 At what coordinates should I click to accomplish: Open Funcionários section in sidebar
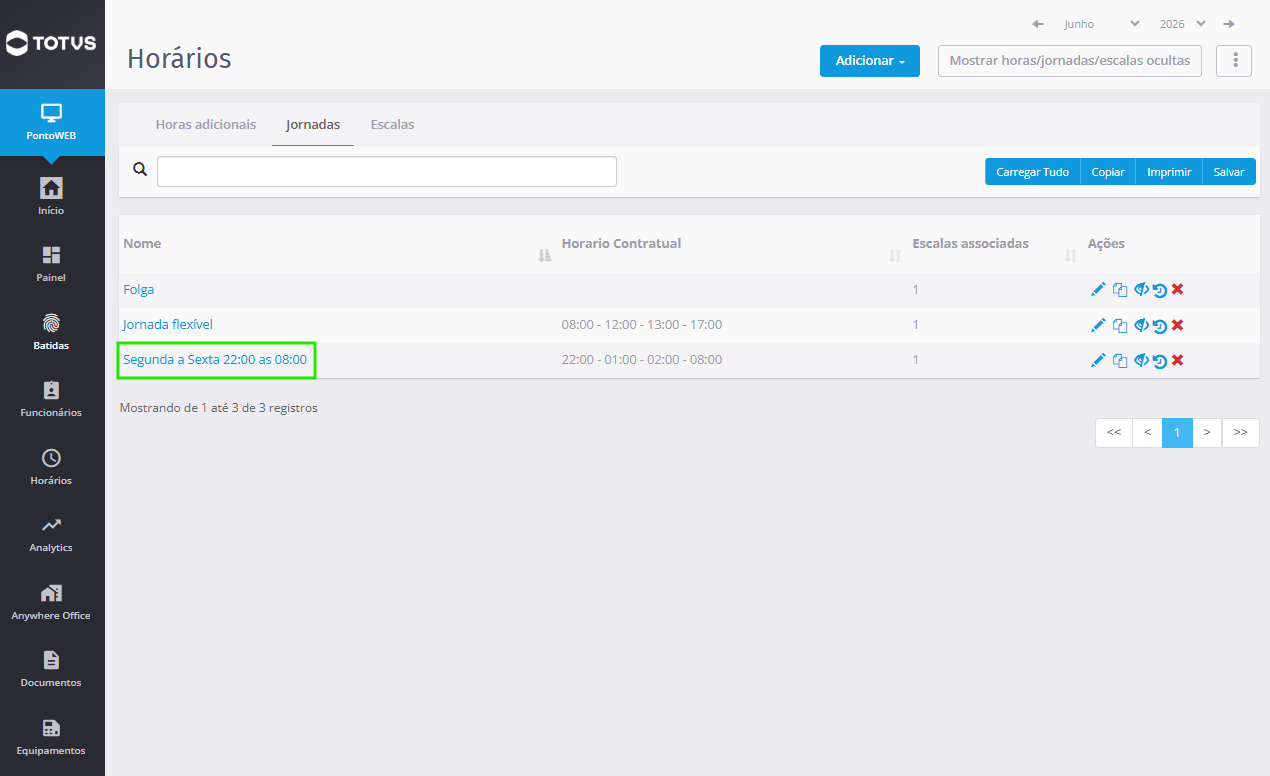tap(51, 399)
